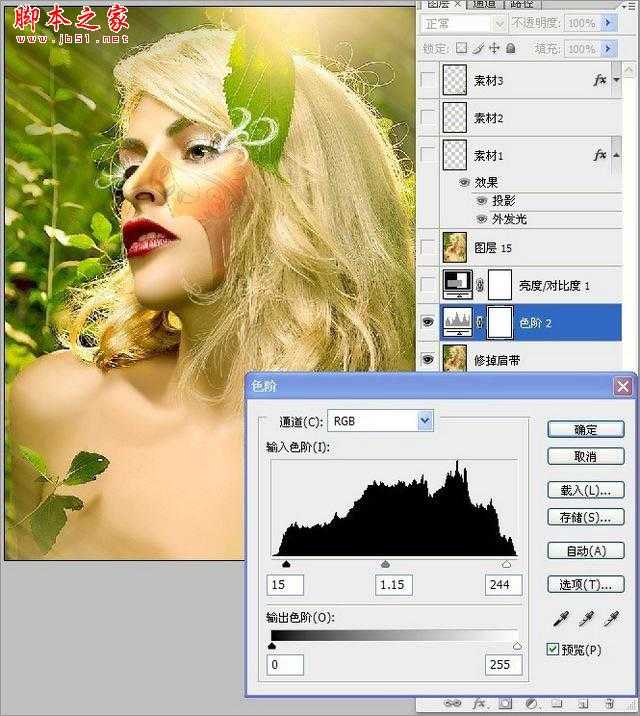Lock layer position with the move icon
The image size is (640, 716).
[494, 48]
